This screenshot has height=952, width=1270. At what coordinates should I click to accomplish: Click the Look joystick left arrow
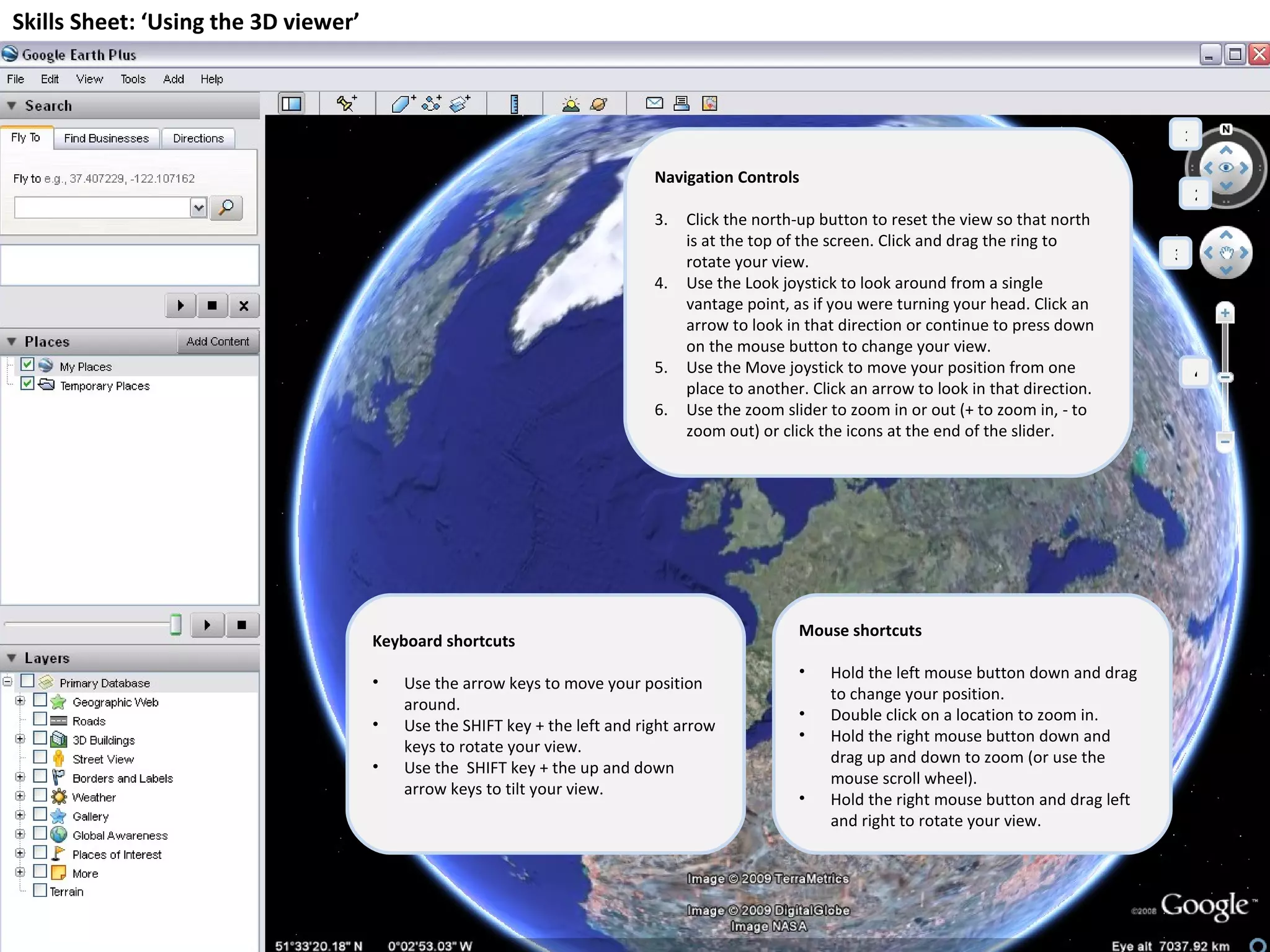pyautogui.click(x=1208, y=167)
